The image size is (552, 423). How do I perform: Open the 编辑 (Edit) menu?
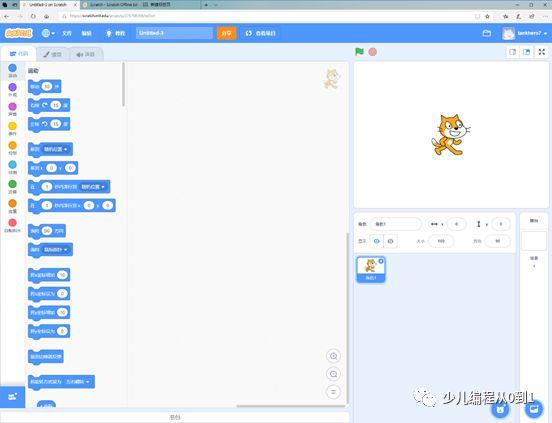pos(86,33)
